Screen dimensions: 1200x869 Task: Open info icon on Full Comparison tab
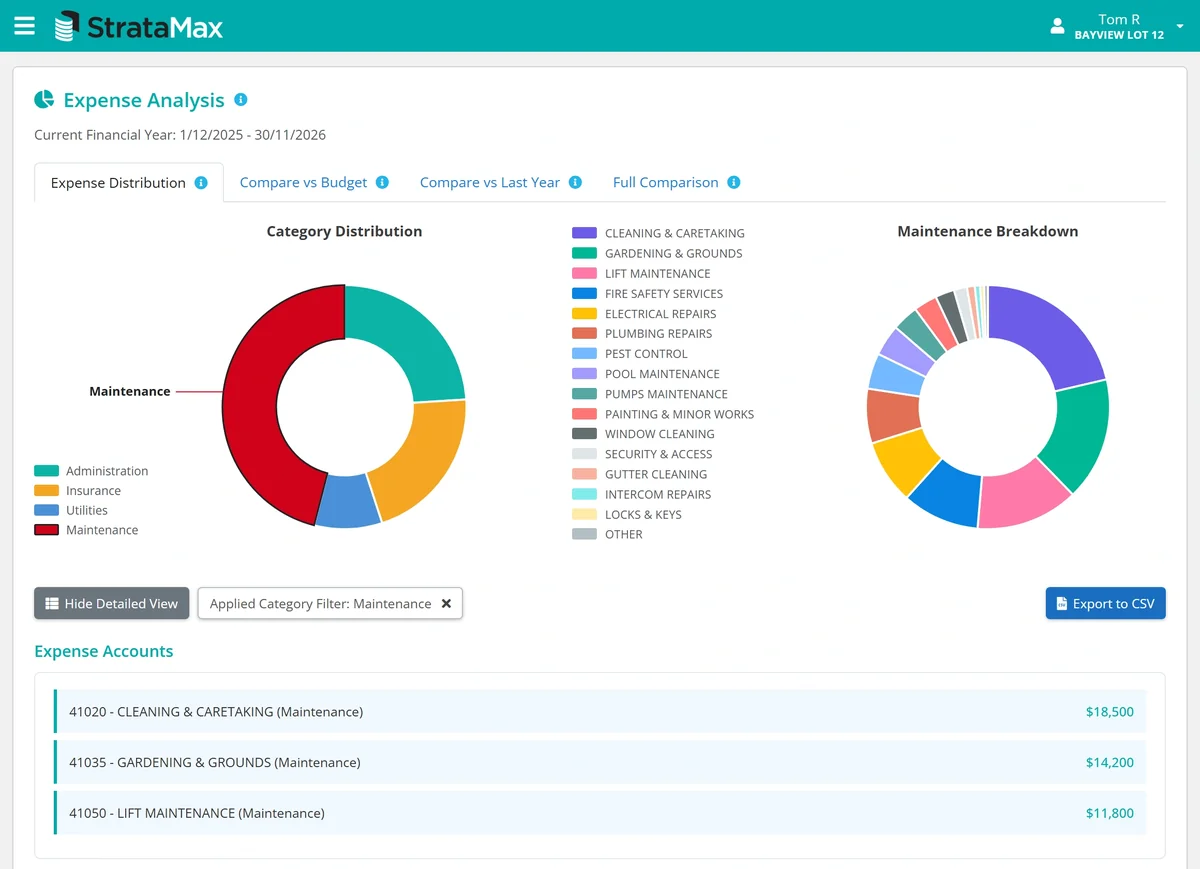(x=734, y=183)
